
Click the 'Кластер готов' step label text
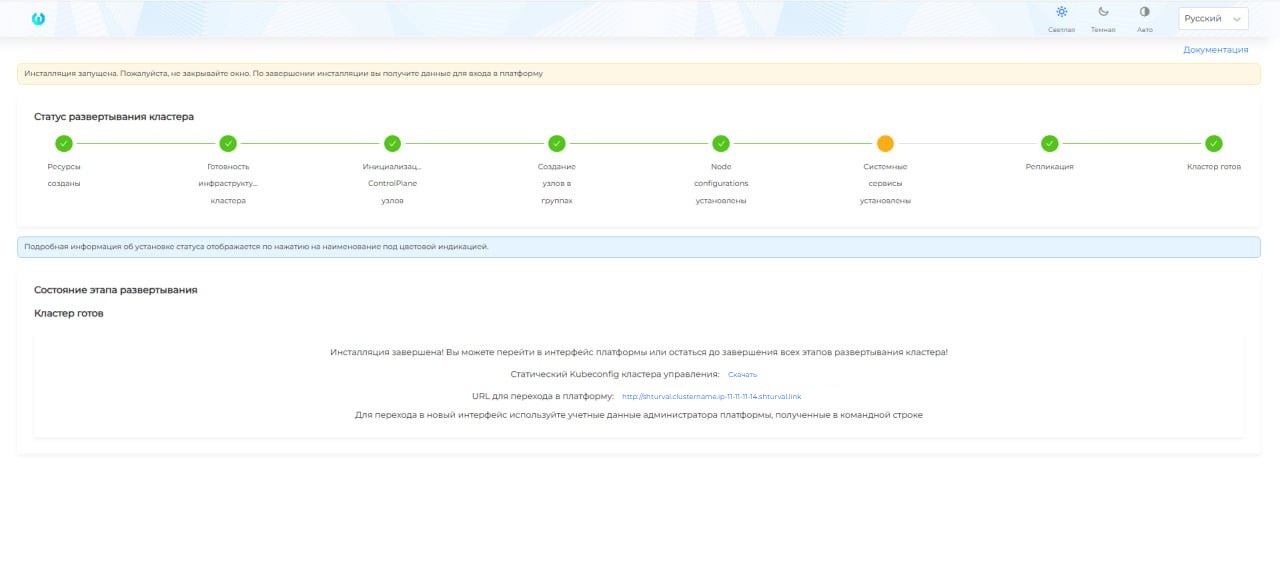coord(1213,167)
